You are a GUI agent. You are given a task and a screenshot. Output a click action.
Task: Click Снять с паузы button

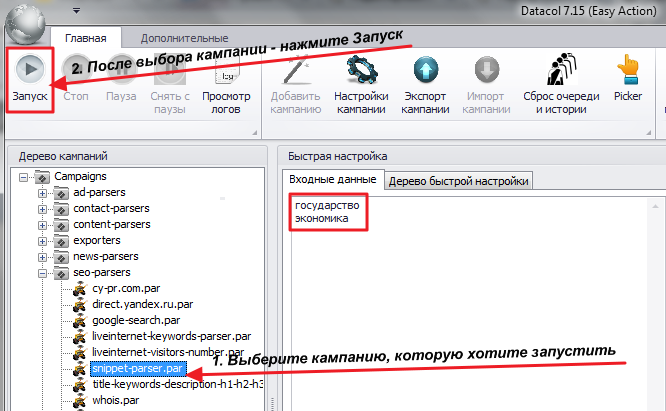point(170,85)
